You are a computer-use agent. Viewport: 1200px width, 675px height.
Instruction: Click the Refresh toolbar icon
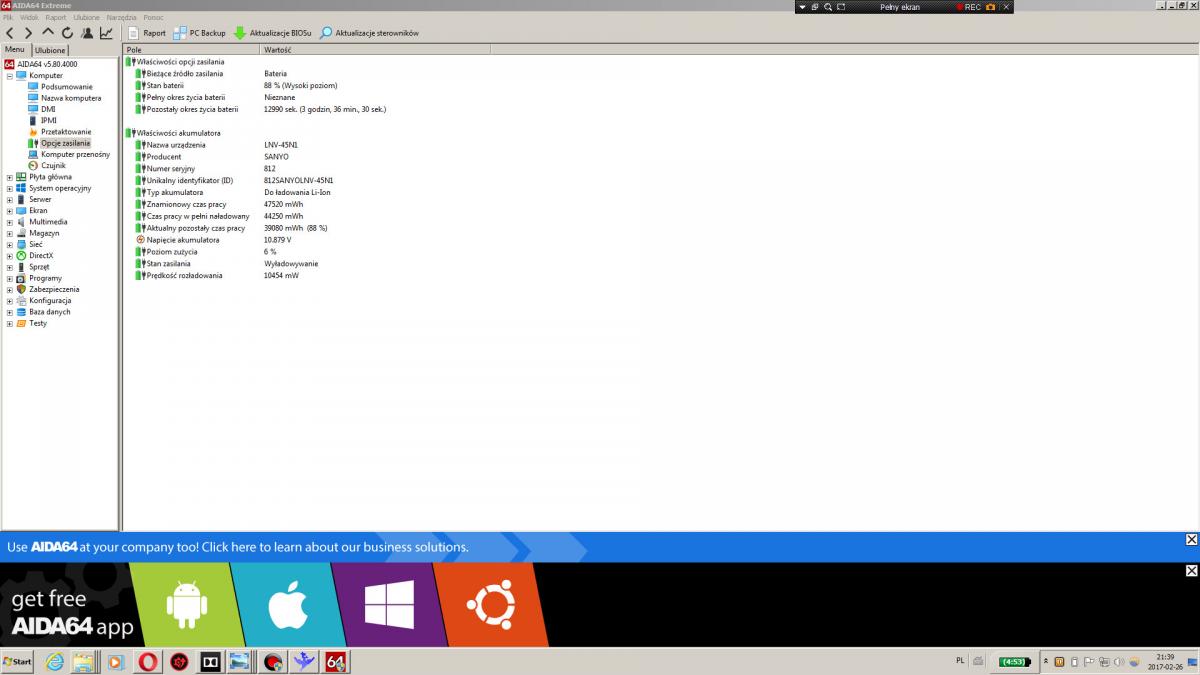[x=67, y=33]
